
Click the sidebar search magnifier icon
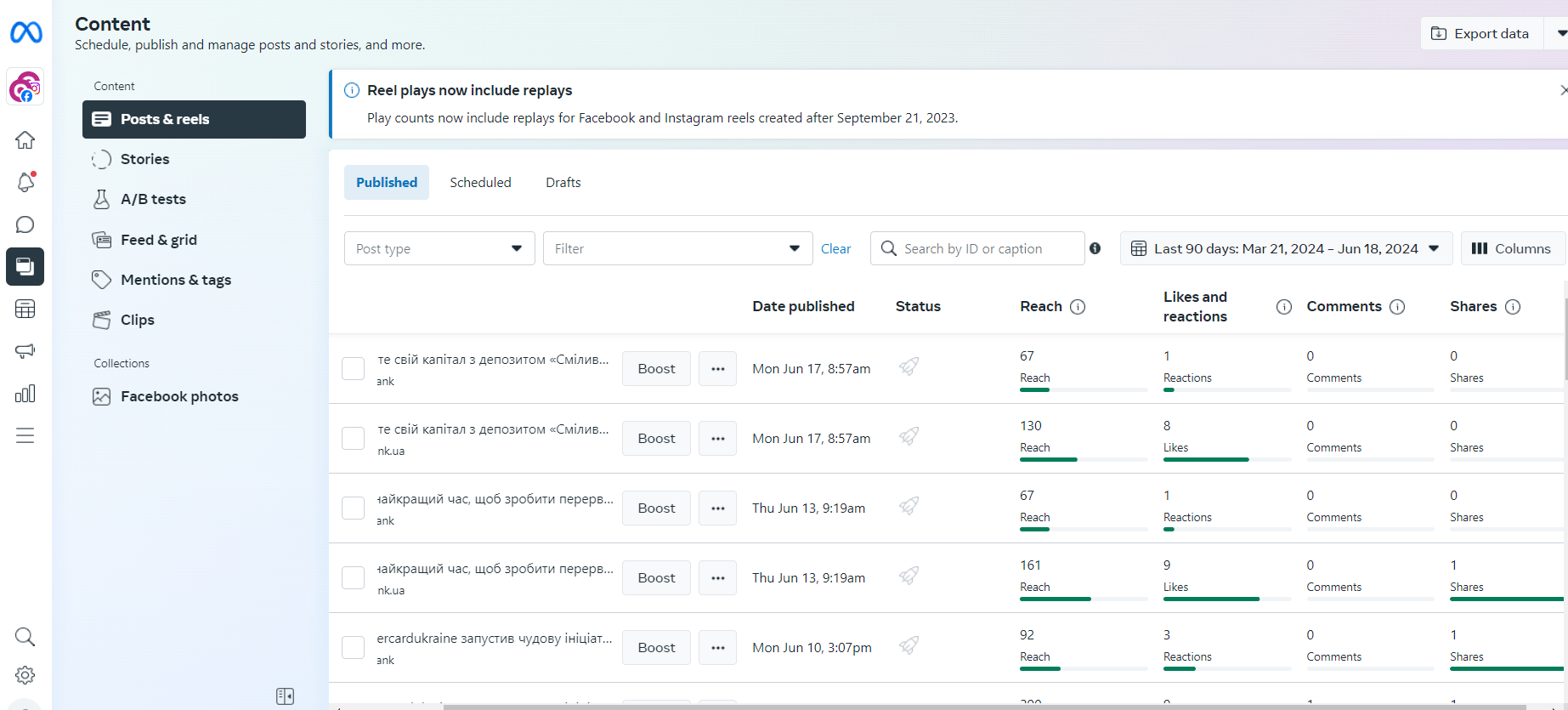(x=25, y=637)
